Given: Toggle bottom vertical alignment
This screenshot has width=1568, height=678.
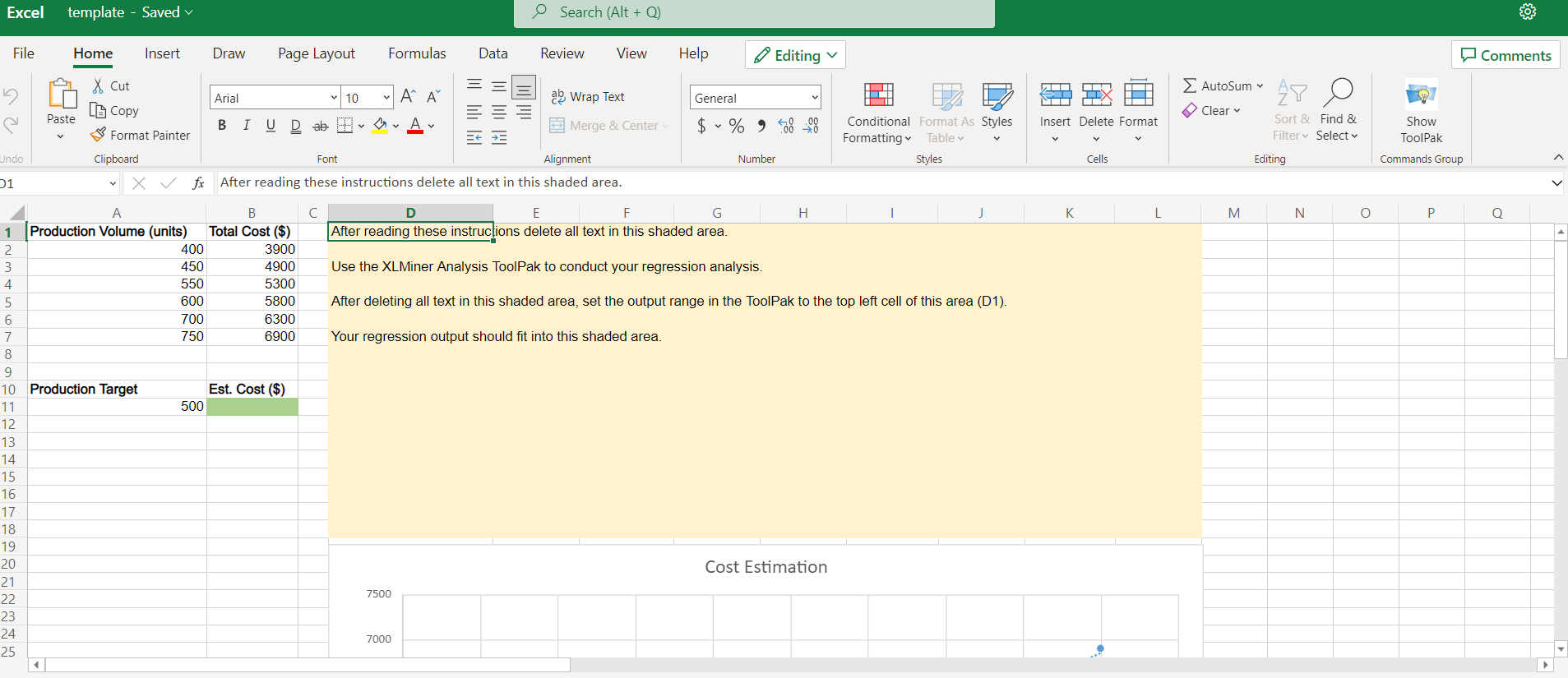Looking at the screenshot, I should pos(524,86).
